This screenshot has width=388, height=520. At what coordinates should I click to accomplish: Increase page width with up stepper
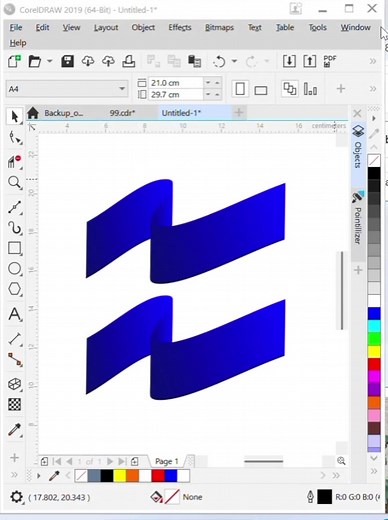pyautogui.click(x=217, y=82)
